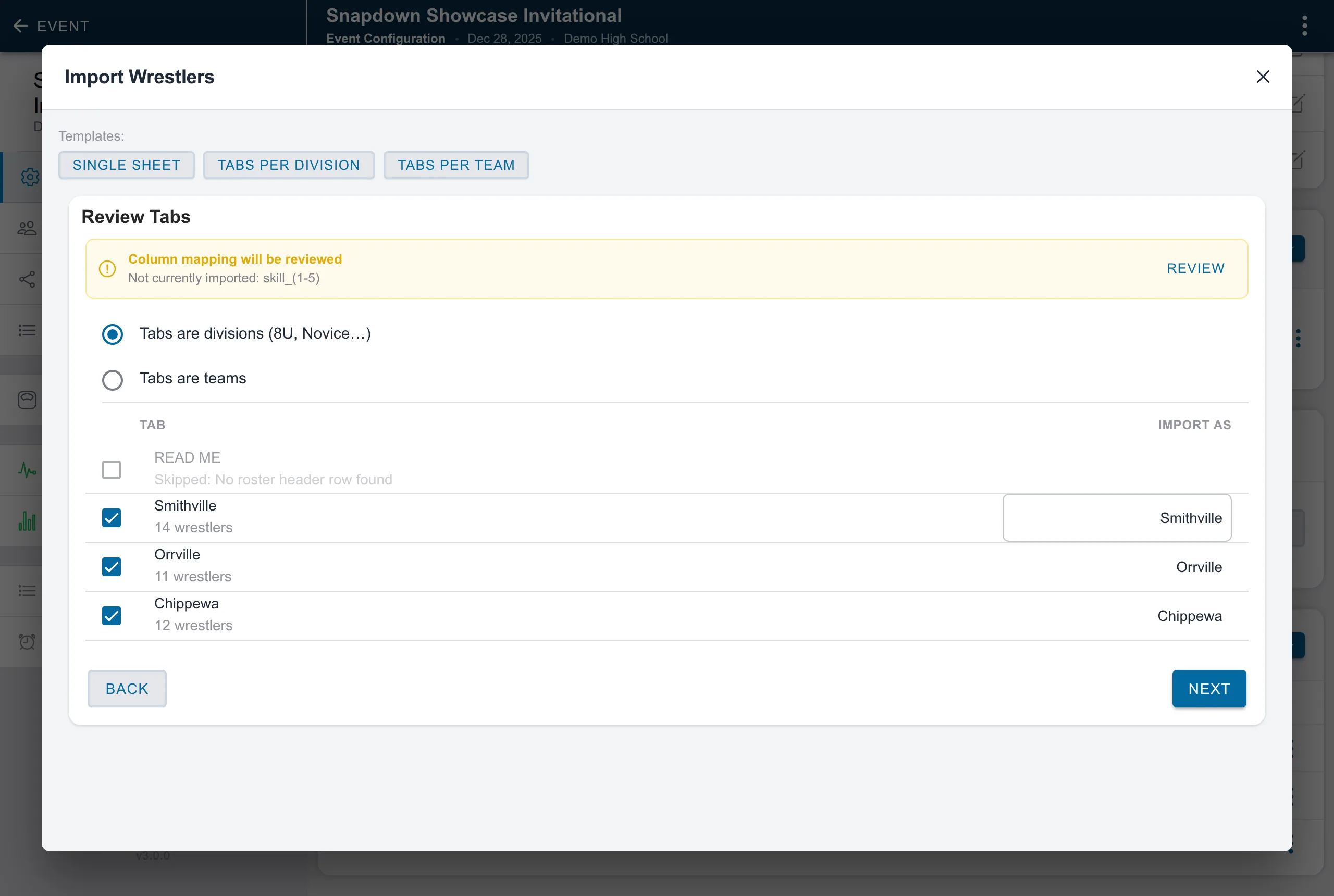Choose 'Tabs are divisions' radio option

113,334
